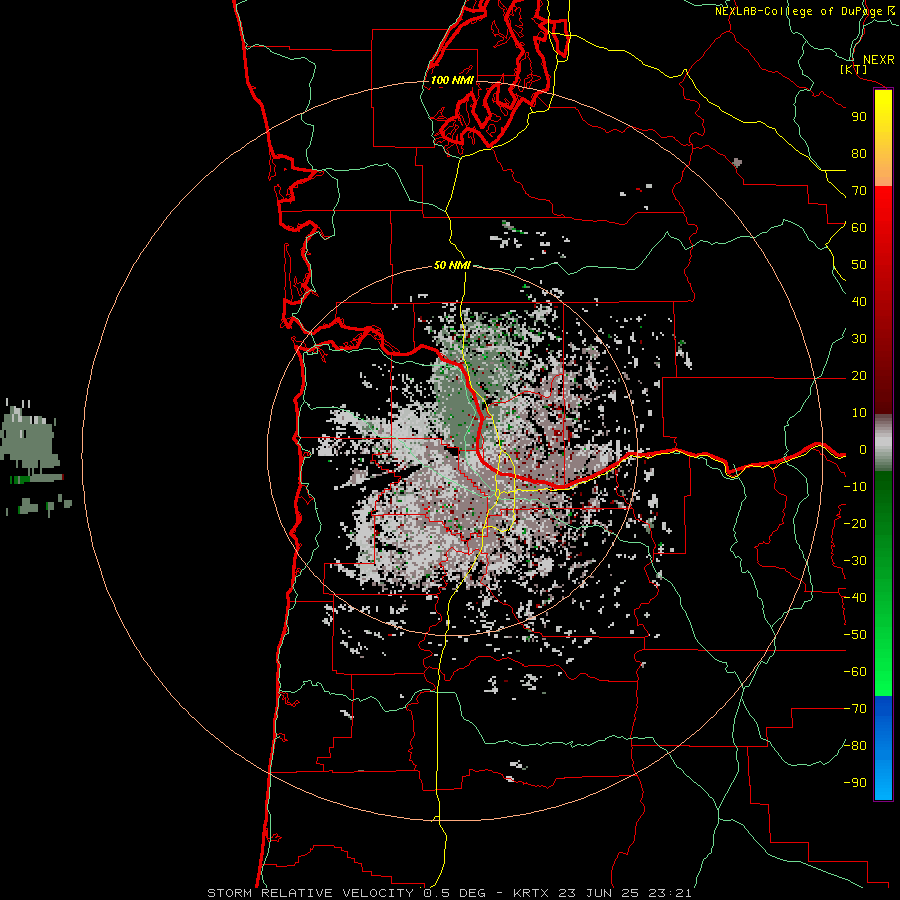Viewport: 900px width, 900px height.
Task: Click the gray zero-velocity segment of color bar
Action: pyautogui.click(x=883, y=442)
